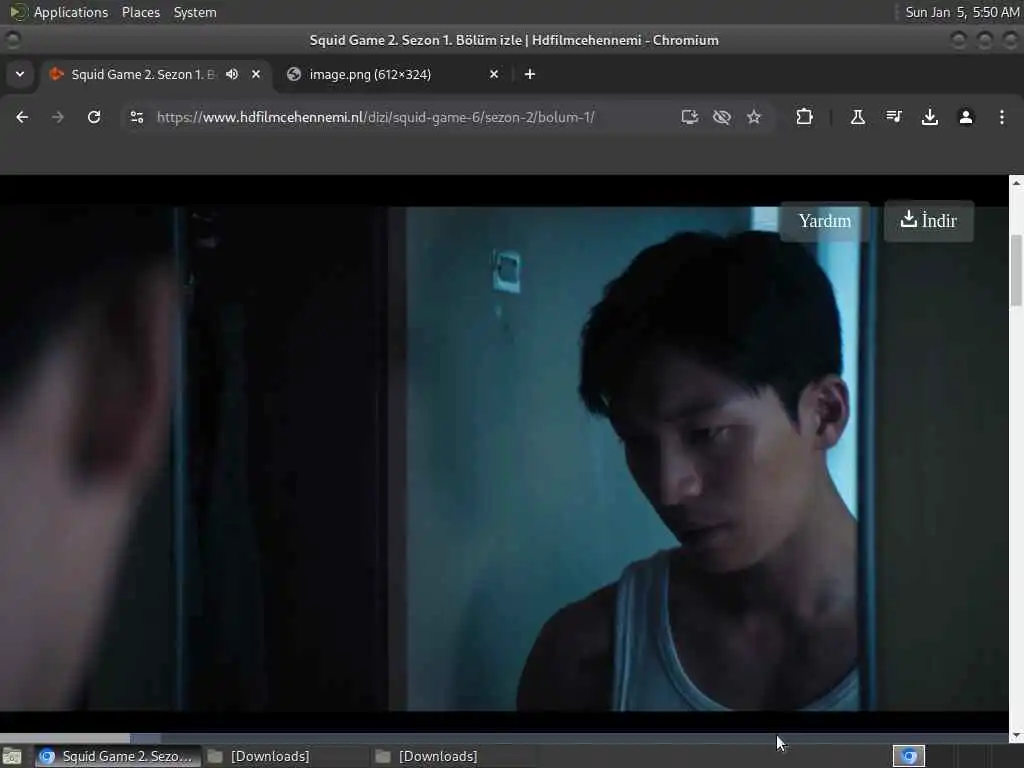
Task: Click the forward navigation arrow
Action: coord(57,117)
